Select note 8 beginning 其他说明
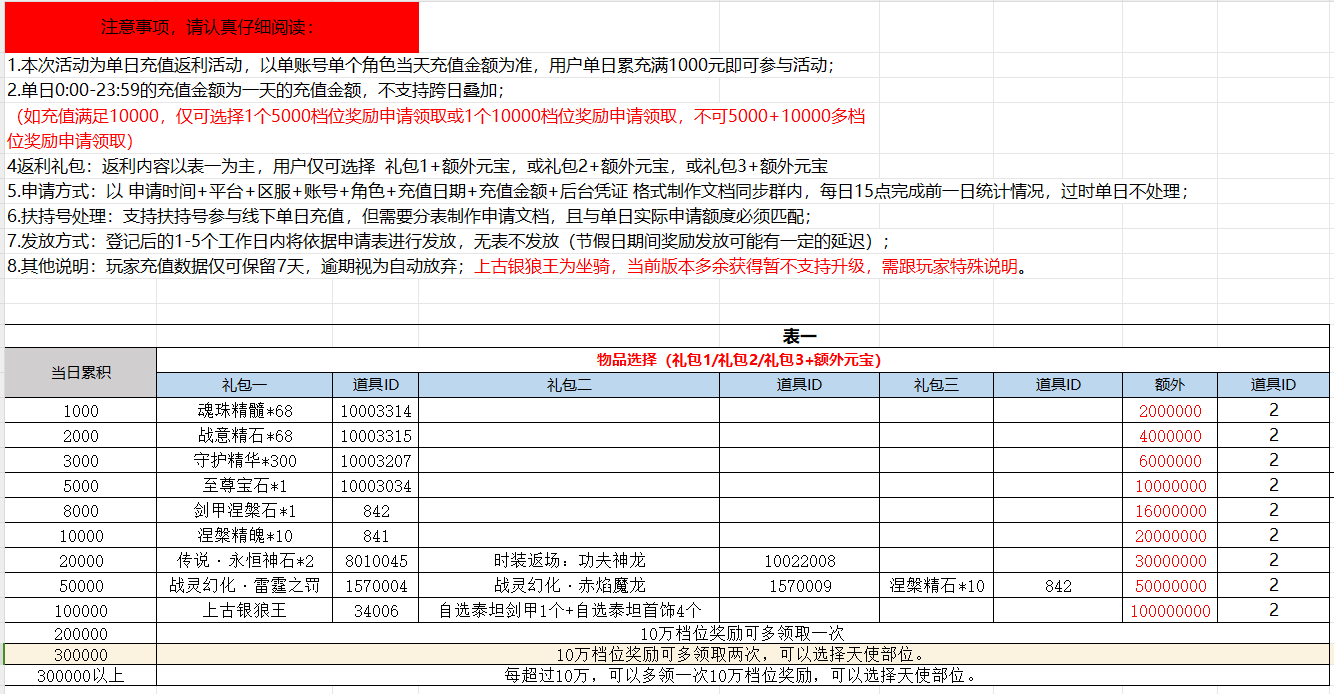The width and height of the screenshot is (1334, 694). point(517,266)
